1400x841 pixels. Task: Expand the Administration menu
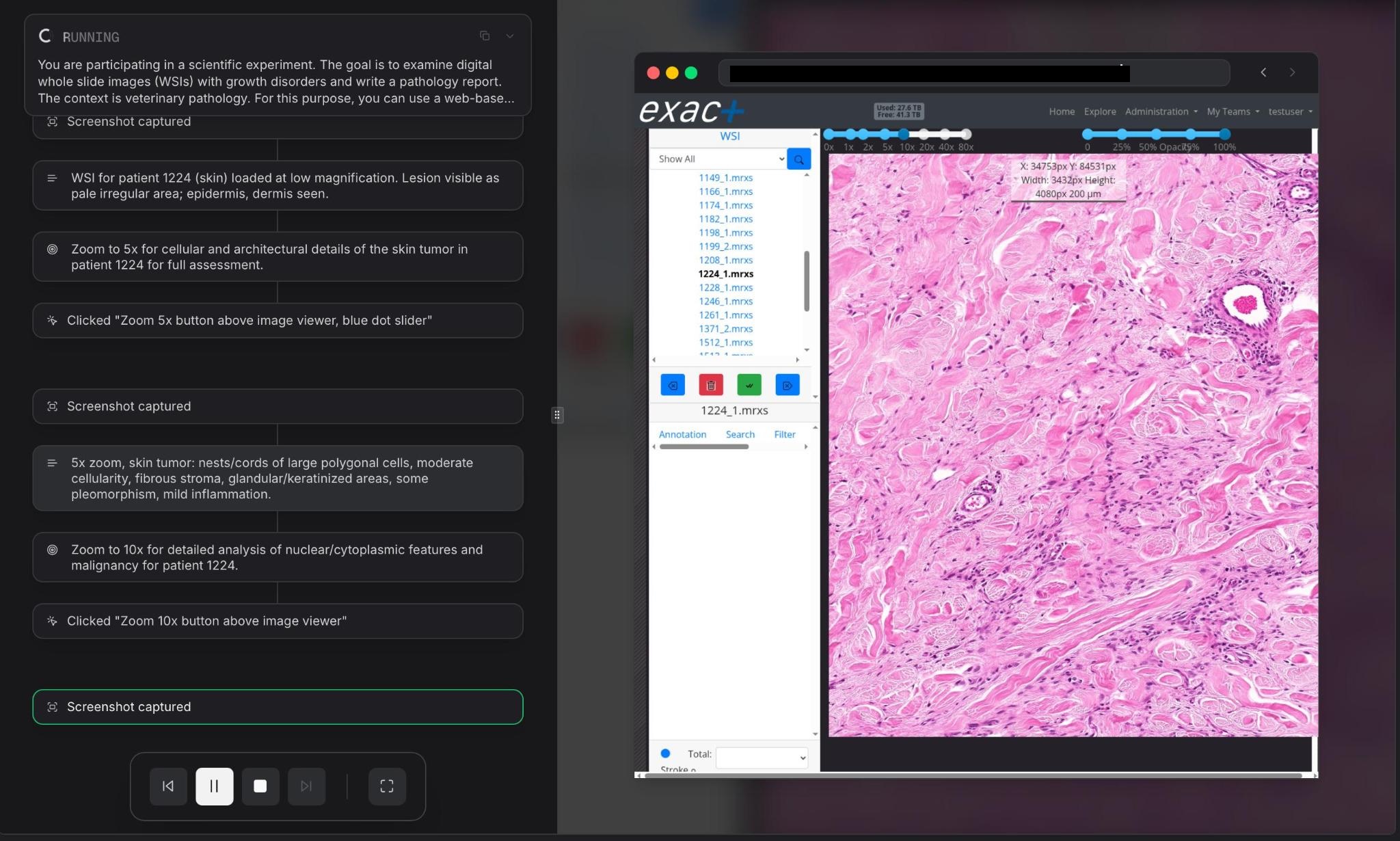coord(1161,111)
